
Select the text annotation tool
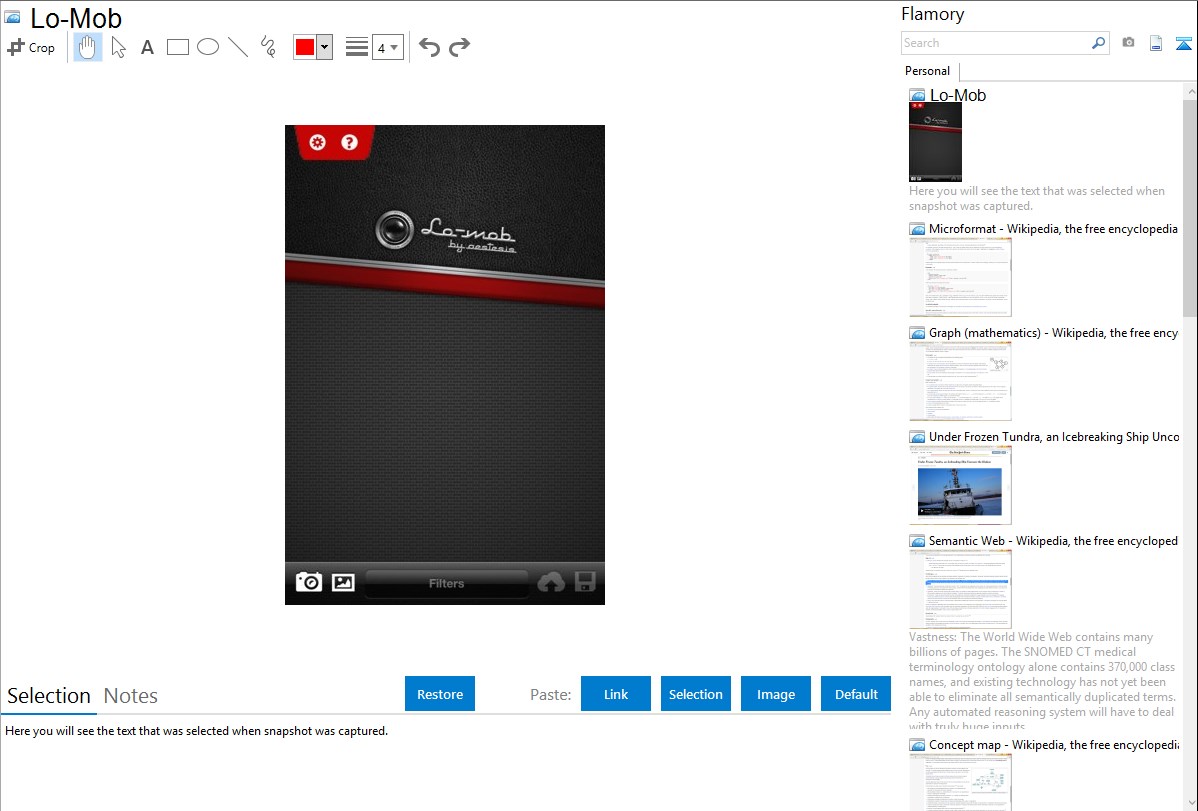[x=147, y=47]
